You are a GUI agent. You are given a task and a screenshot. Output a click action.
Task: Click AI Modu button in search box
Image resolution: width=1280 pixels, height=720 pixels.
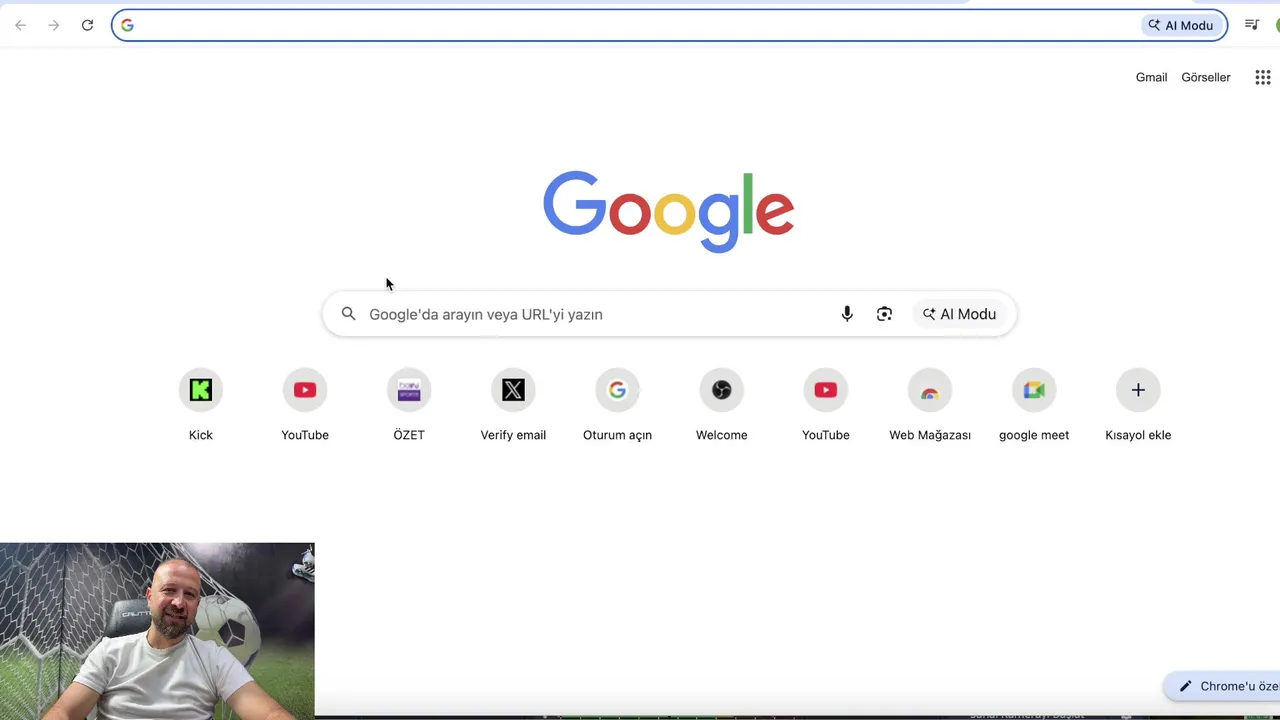click(960, 314)
